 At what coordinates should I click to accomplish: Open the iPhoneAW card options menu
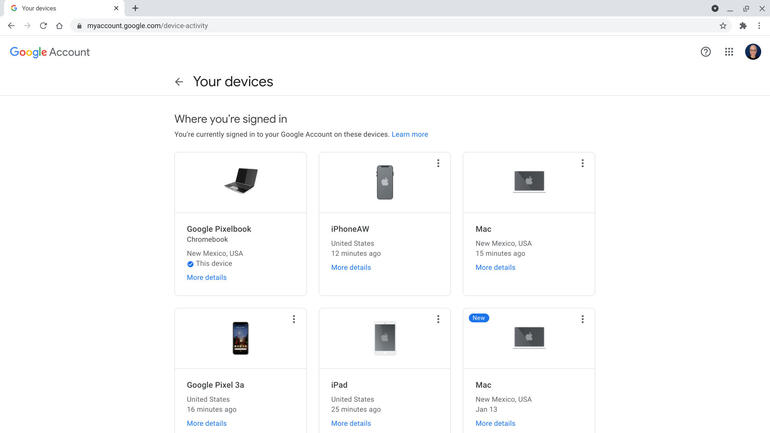click(x=438, y=163)
